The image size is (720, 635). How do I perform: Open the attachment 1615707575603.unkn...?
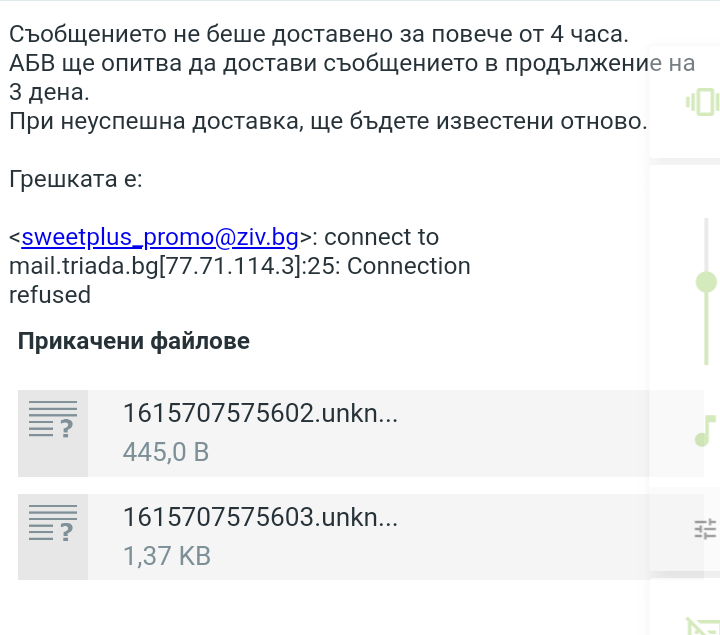click(x=260, y=518)
